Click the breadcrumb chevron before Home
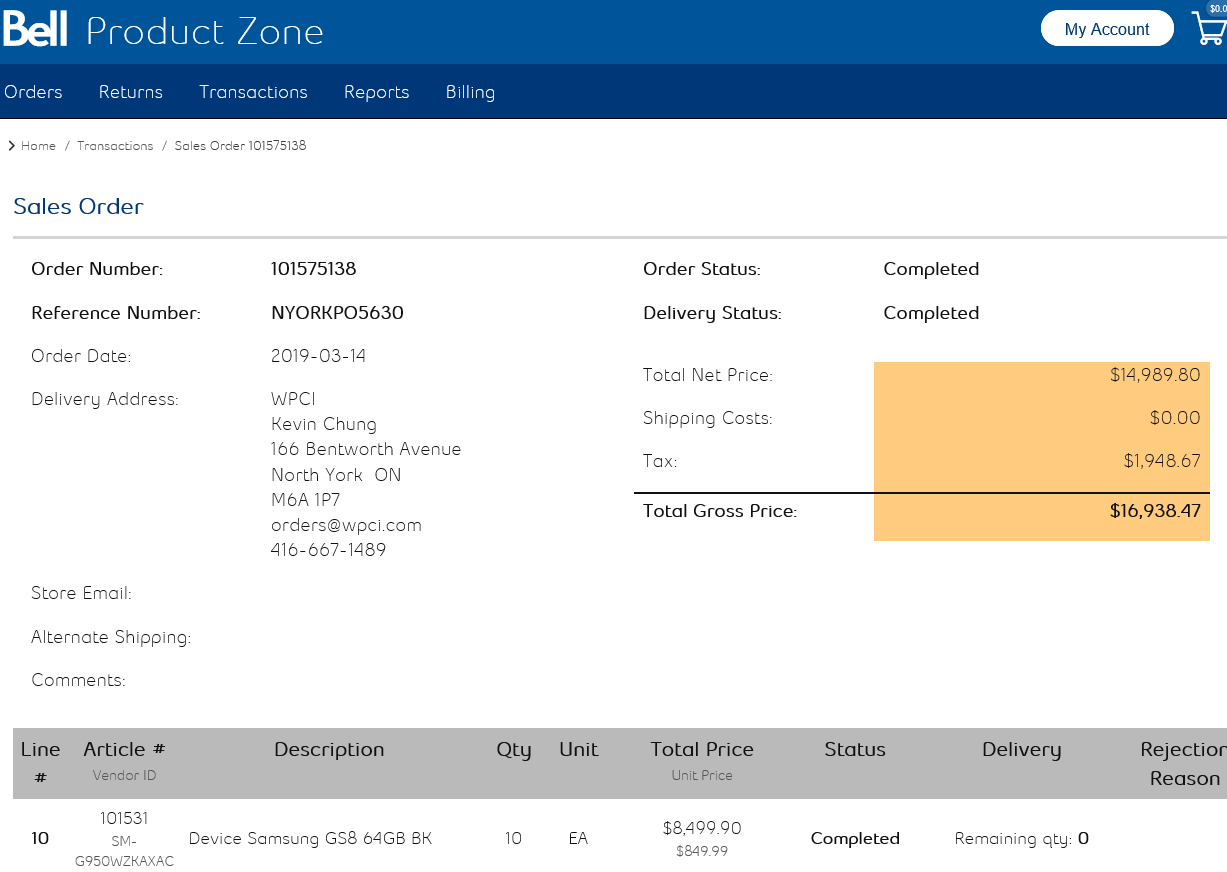 coord(11,146)
